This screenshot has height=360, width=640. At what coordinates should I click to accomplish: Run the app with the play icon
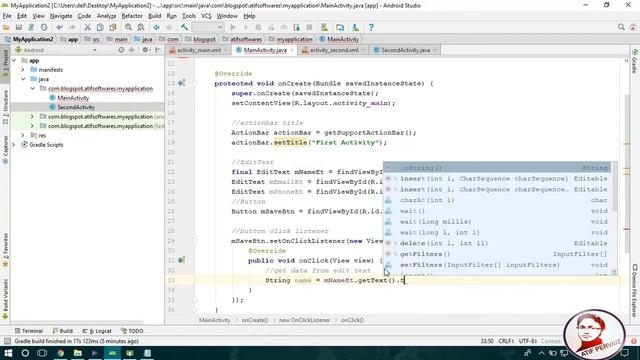coord(233,27)
